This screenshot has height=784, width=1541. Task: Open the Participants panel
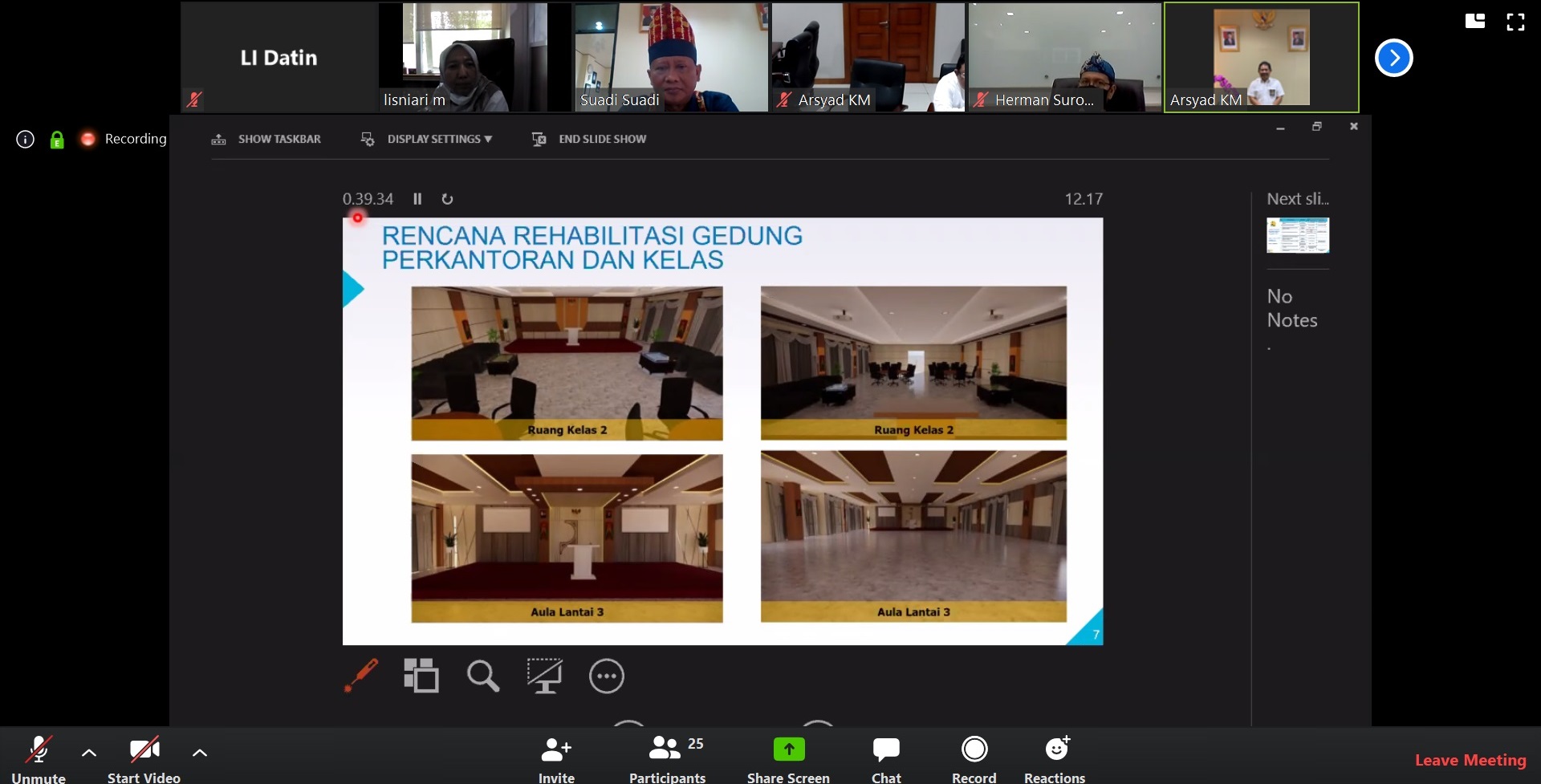[667, 758]
